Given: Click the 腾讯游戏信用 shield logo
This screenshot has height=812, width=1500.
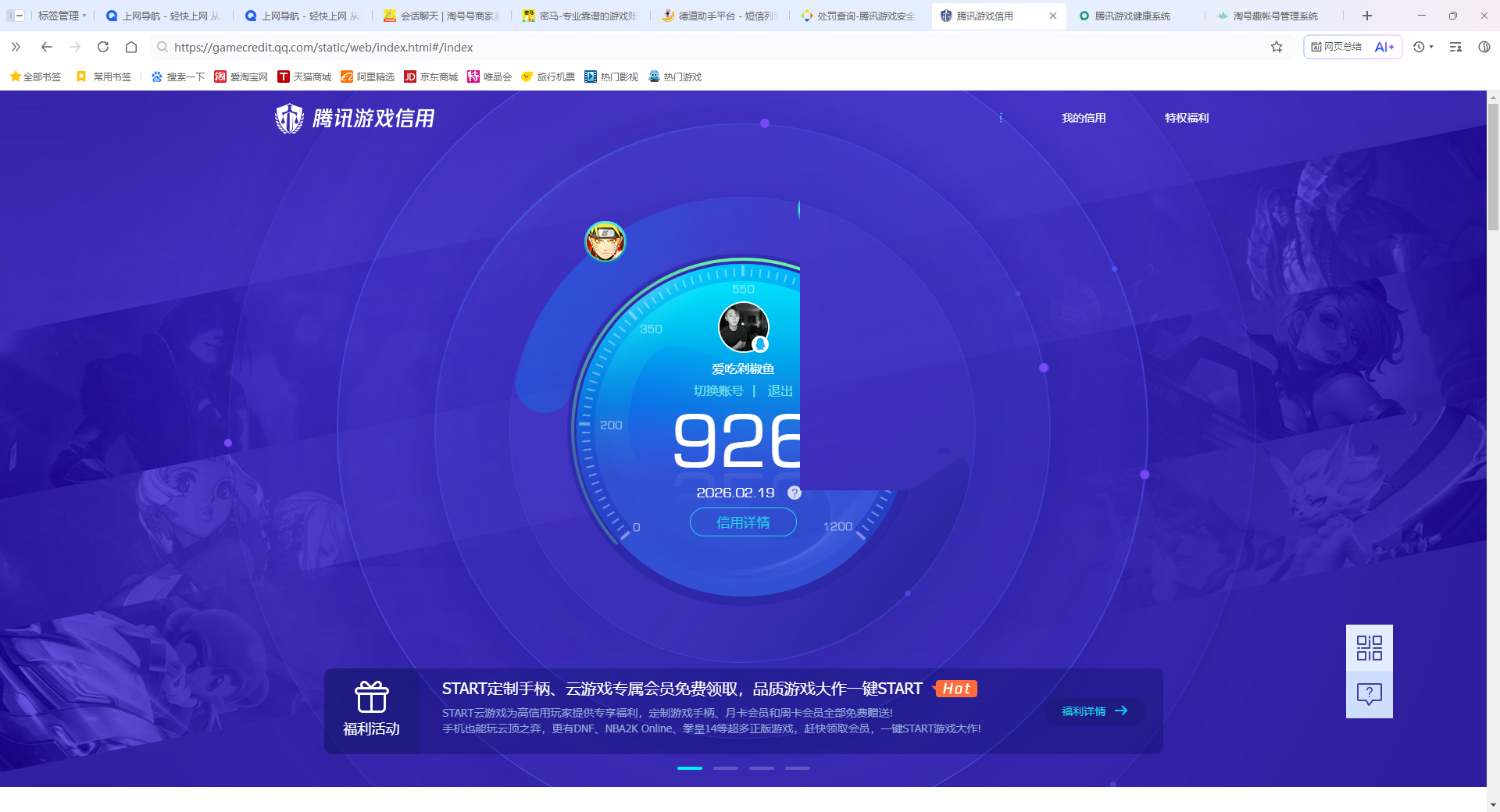Looking at the screenshot, I should pos(290,118).
